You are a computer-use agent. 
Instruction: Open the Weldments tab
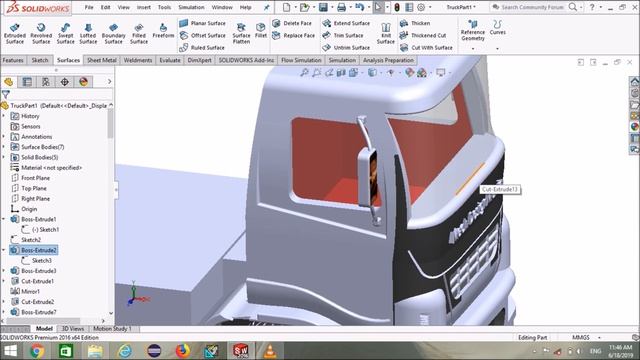[x=138, y=60]
